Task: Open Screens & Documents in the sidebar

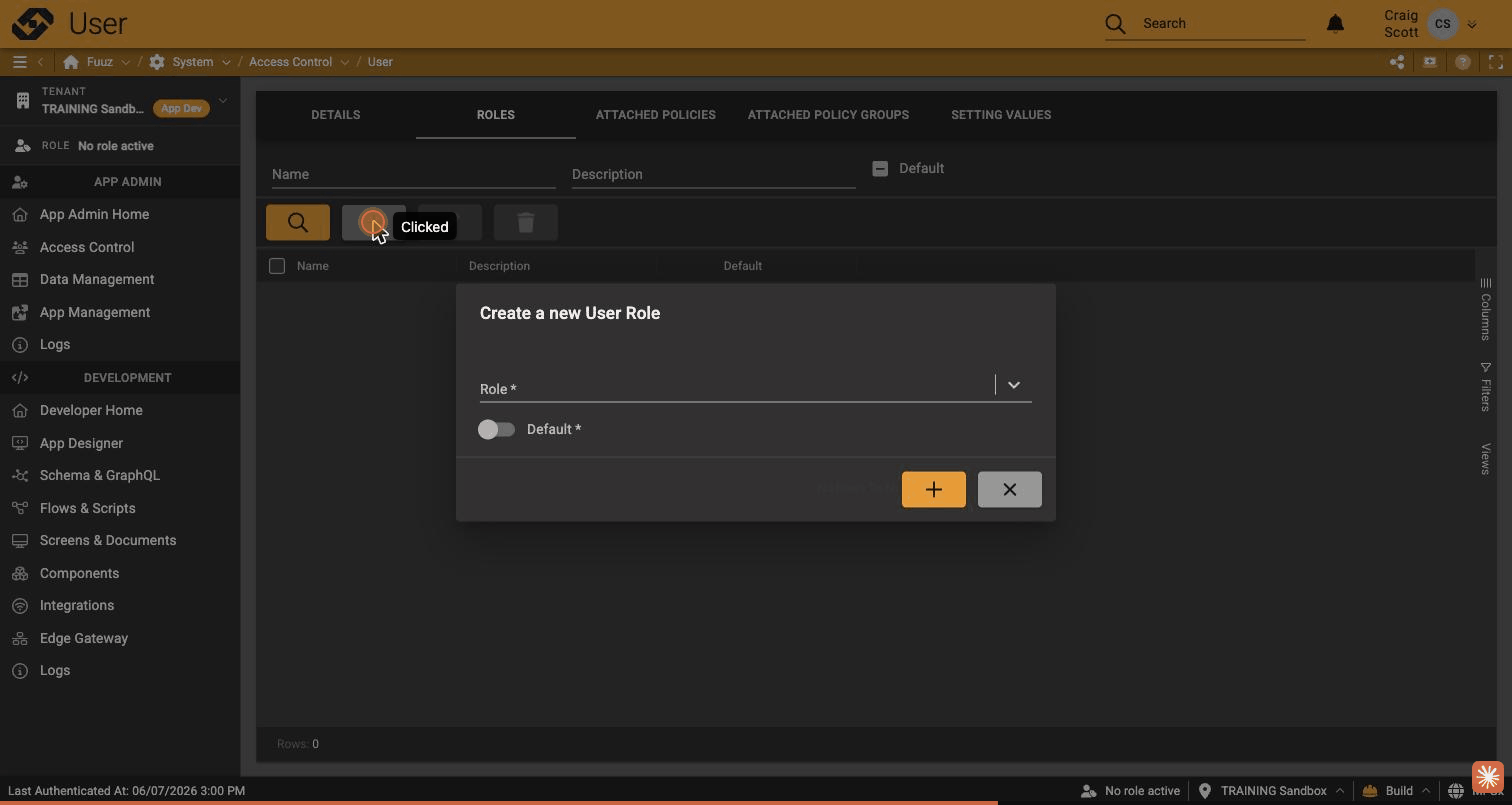Action: pos(120,540)
